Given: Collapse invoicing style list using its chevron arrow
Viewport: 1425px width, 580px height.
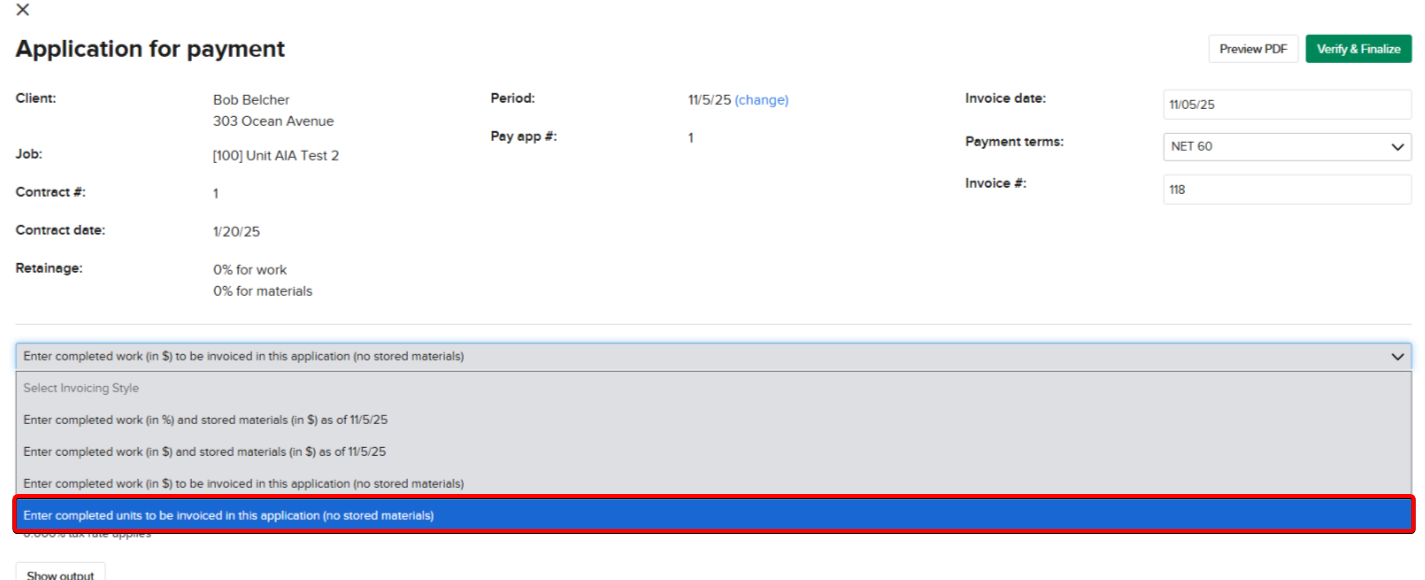Looking at the screenshot, I should (1397, 357).
